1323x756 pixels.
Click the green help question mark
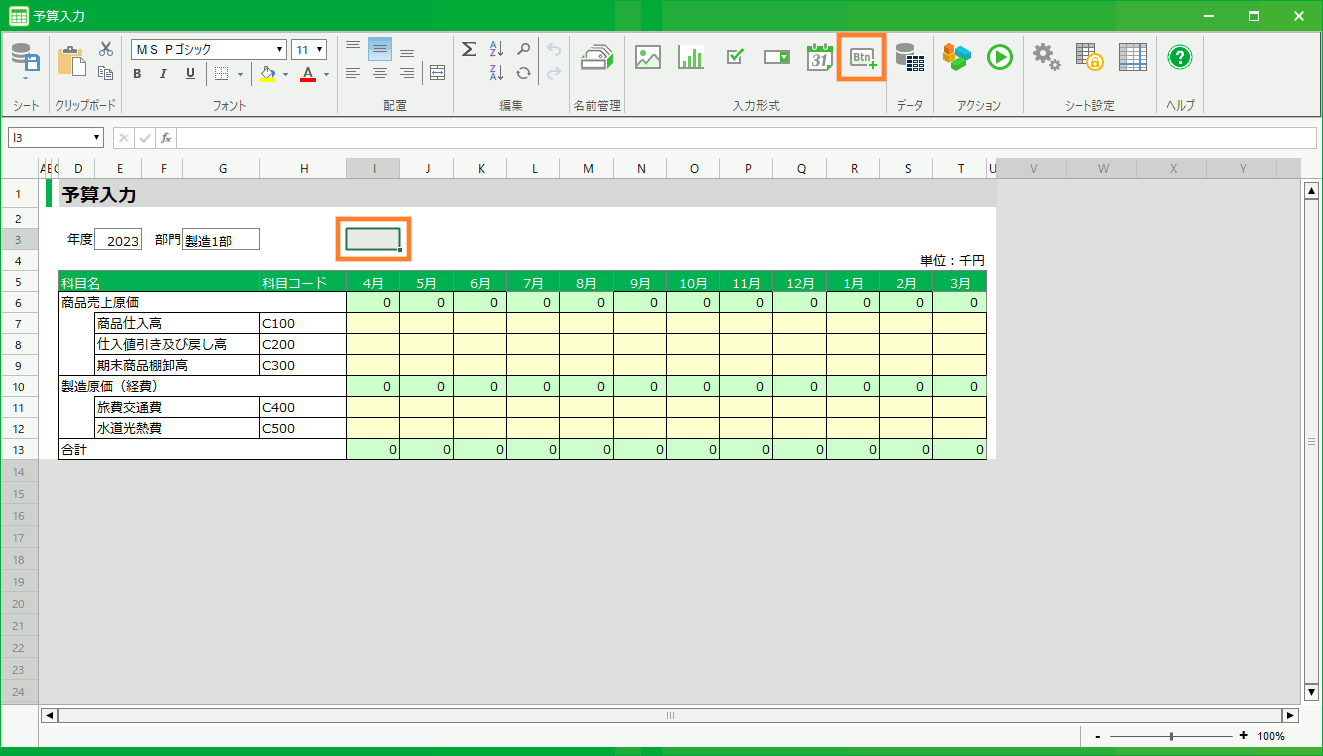[1180, 57]
